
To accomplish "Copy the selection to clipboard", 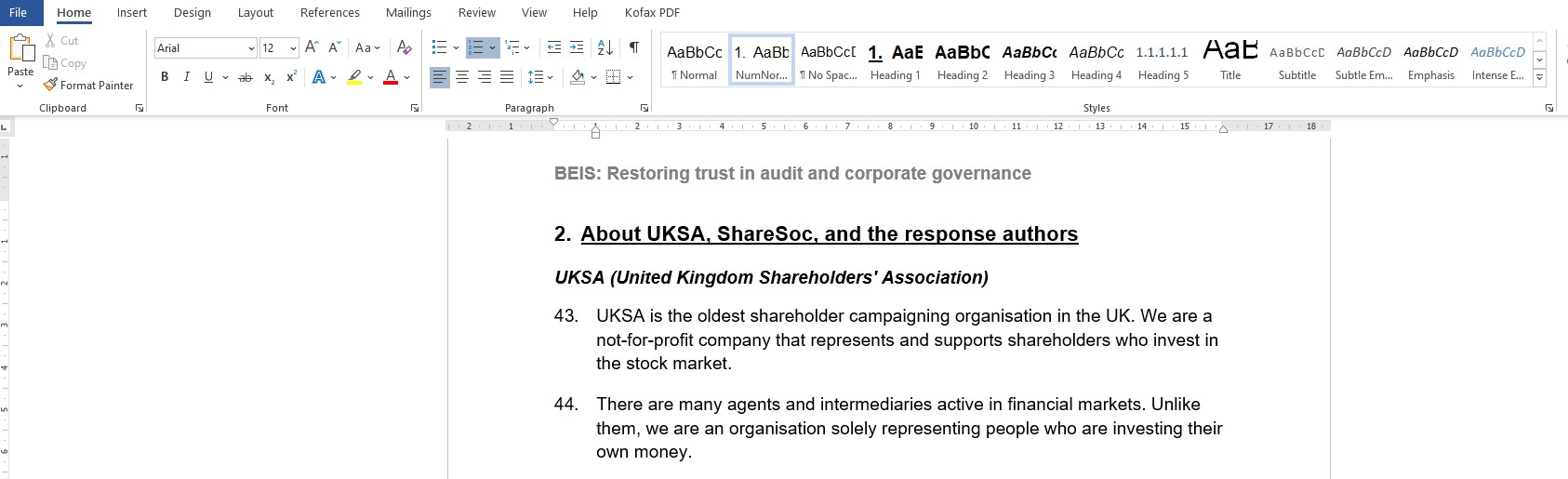I will (65, 63).
